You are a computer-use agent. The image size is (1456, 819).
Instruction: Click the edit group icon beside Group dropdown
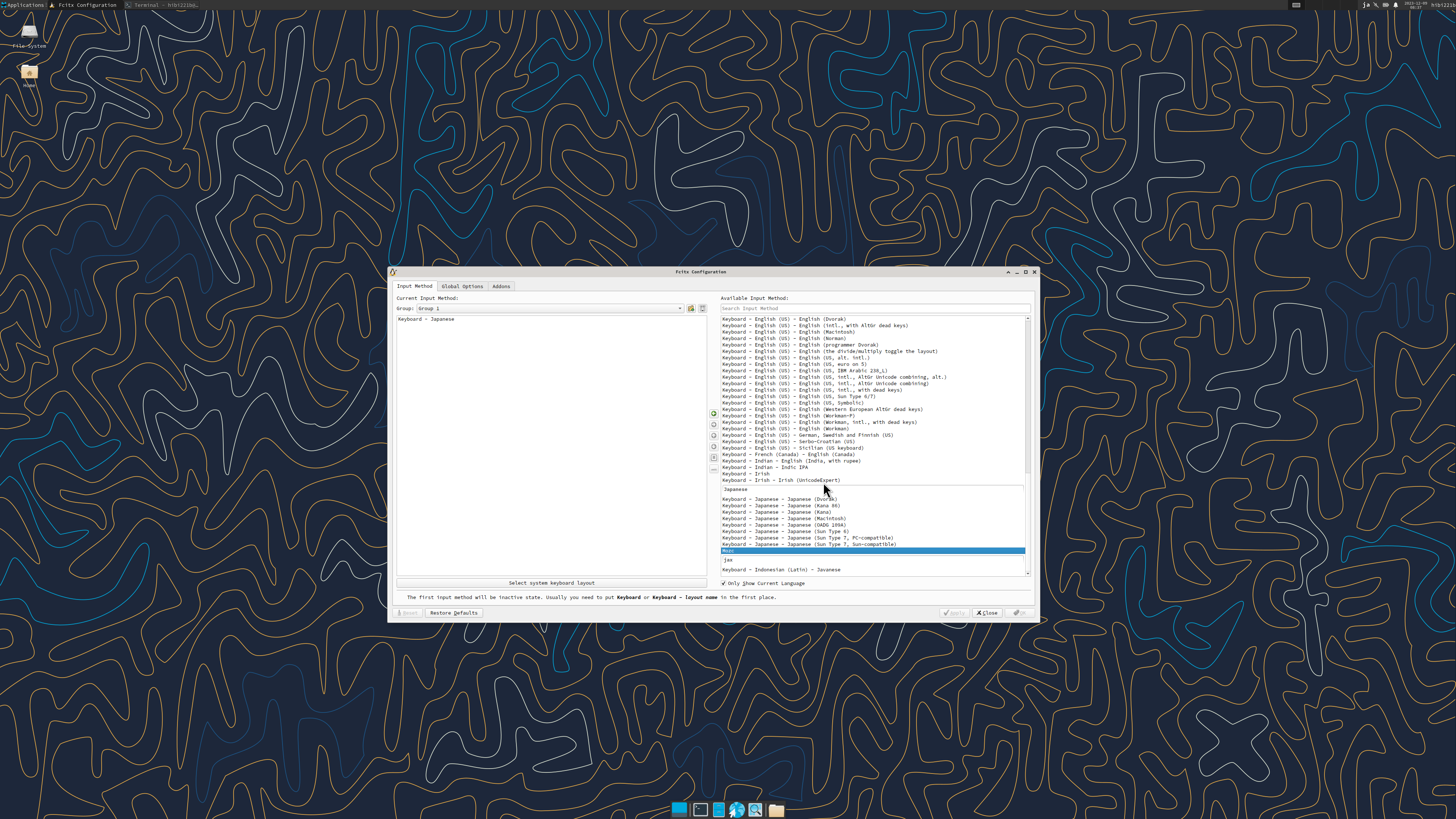[691, 308]
